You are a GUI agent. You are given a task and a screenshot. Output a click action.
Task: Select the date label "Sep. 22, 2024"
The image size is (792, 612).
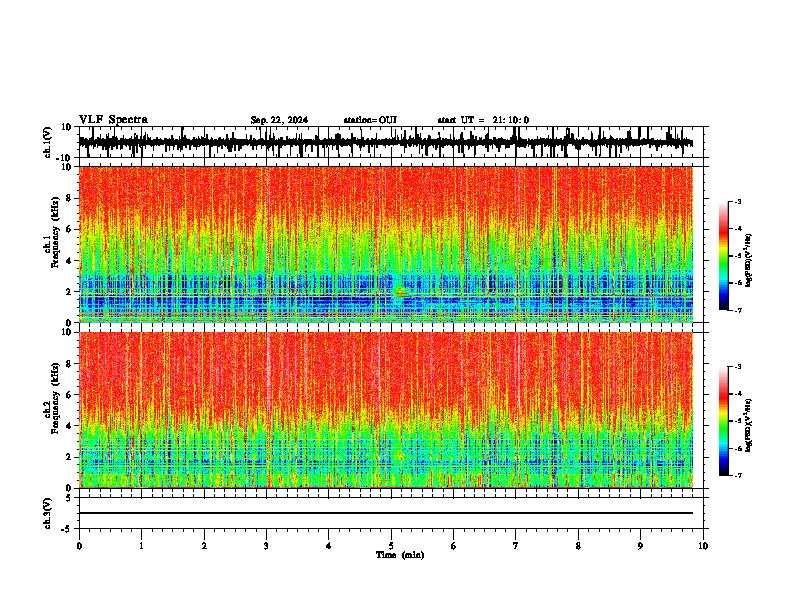pos(279,120)
